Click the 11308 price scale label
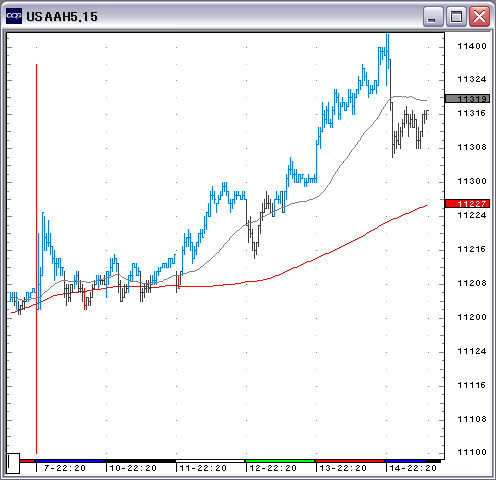Screen dimensions: 496x480 pos(472,147)
